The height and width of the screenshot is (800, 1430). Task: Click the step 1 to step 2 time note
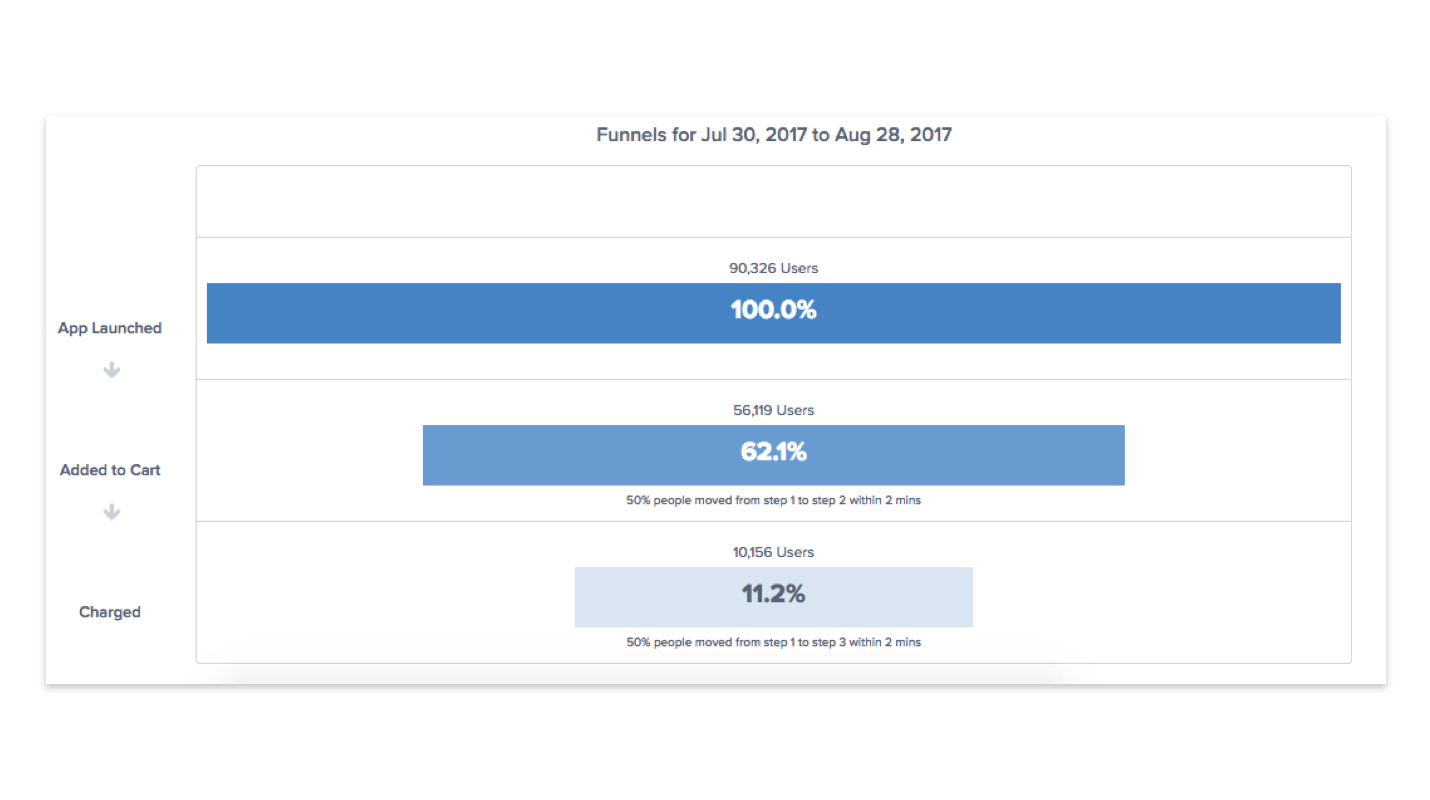(x=773, y=500)
